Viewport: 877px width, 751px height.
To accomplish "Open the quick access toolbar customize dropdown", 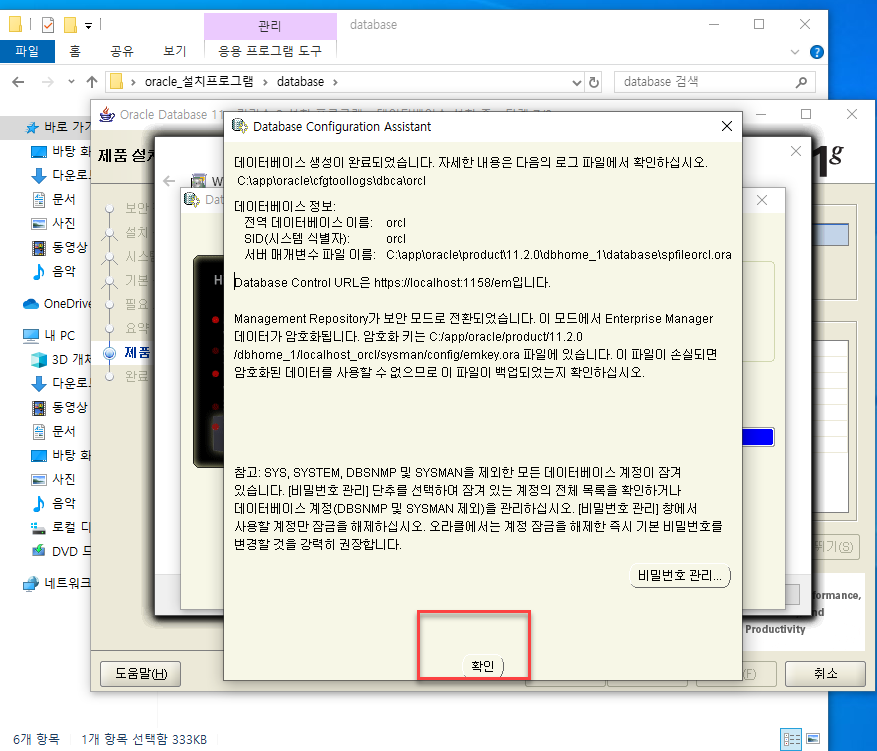I will point(88,25).
